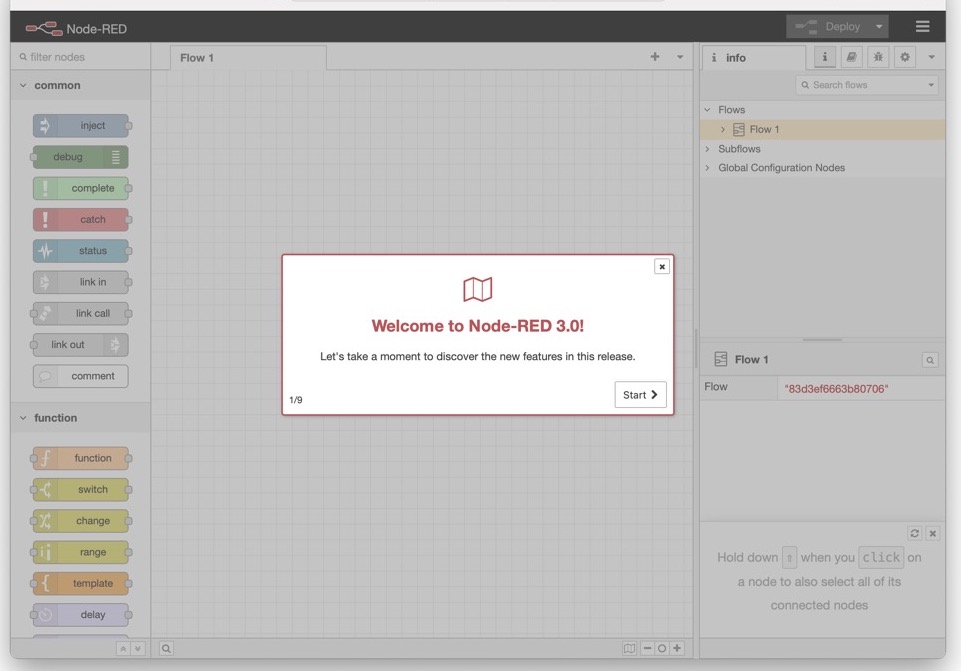This screenshot has height=671, width=961.
Task: Open the Deploy options dropdown arrow
Action: click(x=879, y=26)
